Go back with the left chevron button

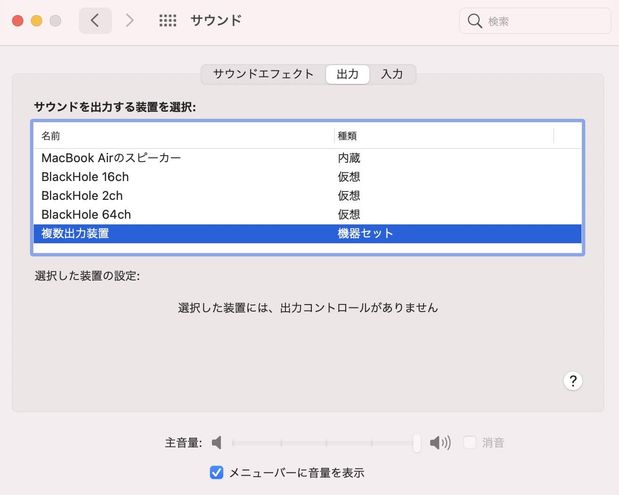95,20
